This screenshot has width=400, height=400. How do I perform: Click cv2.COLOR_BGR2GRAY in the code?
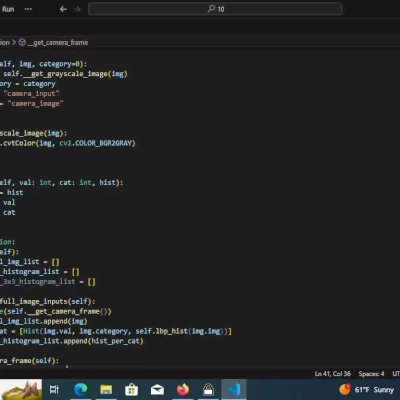tap(97, 143)
